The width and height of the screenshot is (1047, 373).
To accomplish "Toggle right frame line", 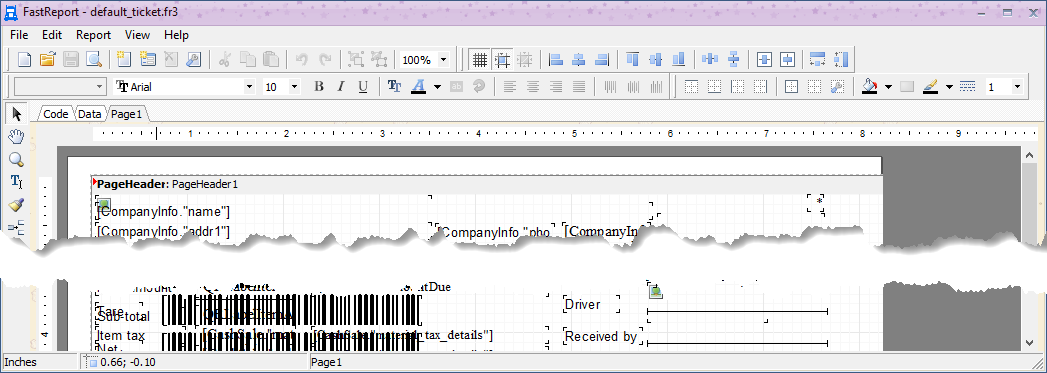I will tap(760, 86).
